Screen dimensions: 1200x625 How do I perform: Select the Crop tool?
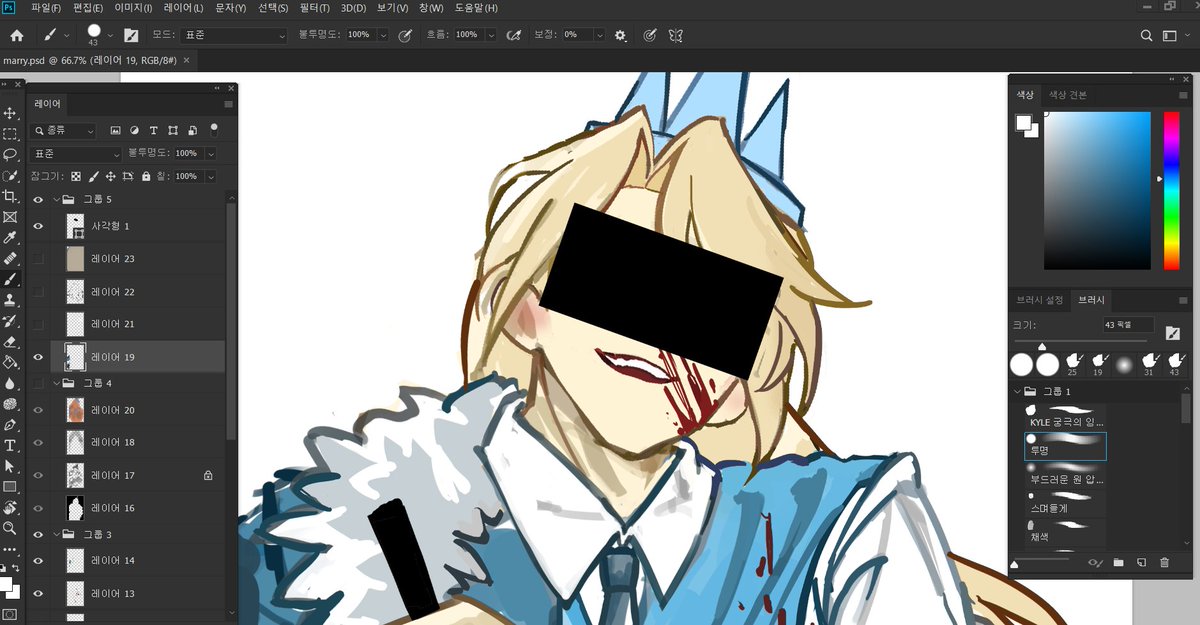(10, 196)
